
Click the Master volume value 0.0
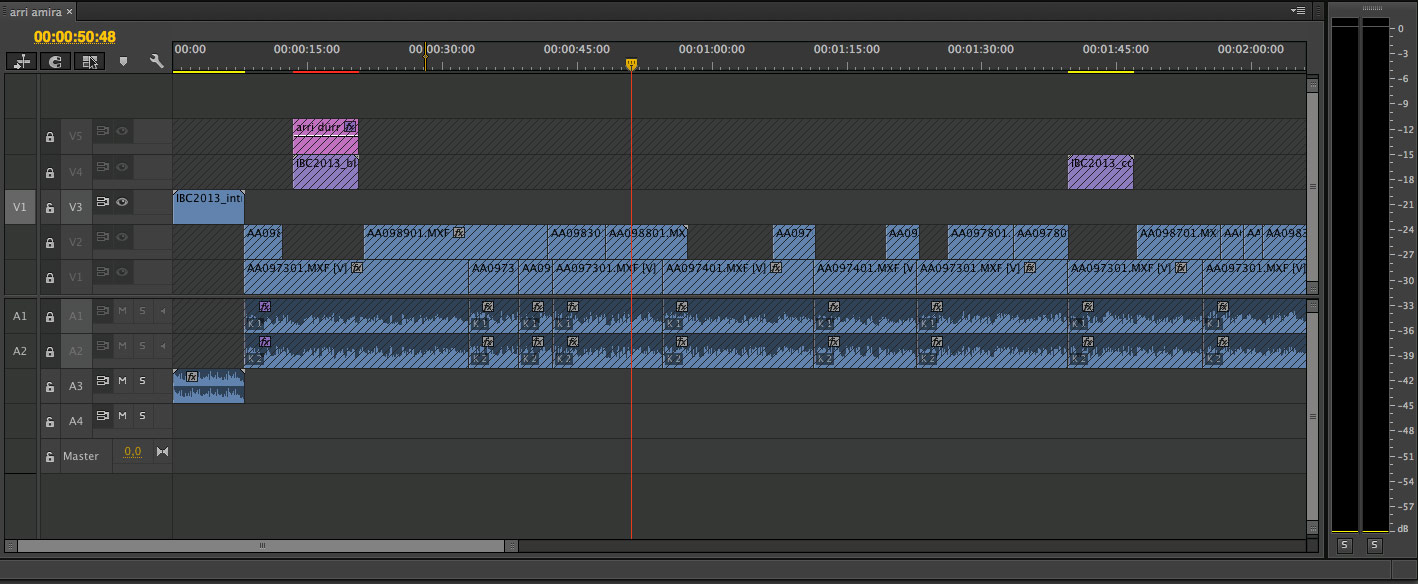[x=132, y=452]
